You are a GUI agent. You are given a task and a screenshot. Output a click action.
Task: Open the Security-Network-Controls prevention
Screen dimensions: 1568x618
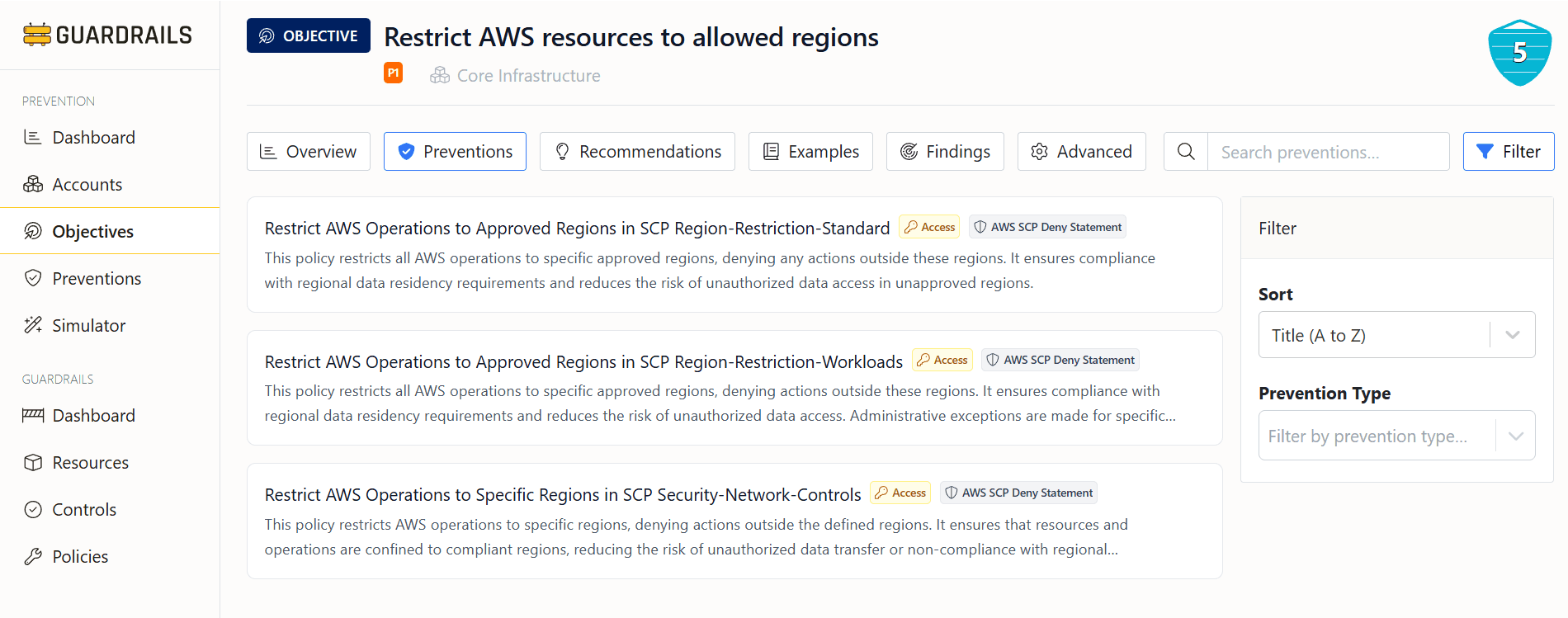[562, 495]
